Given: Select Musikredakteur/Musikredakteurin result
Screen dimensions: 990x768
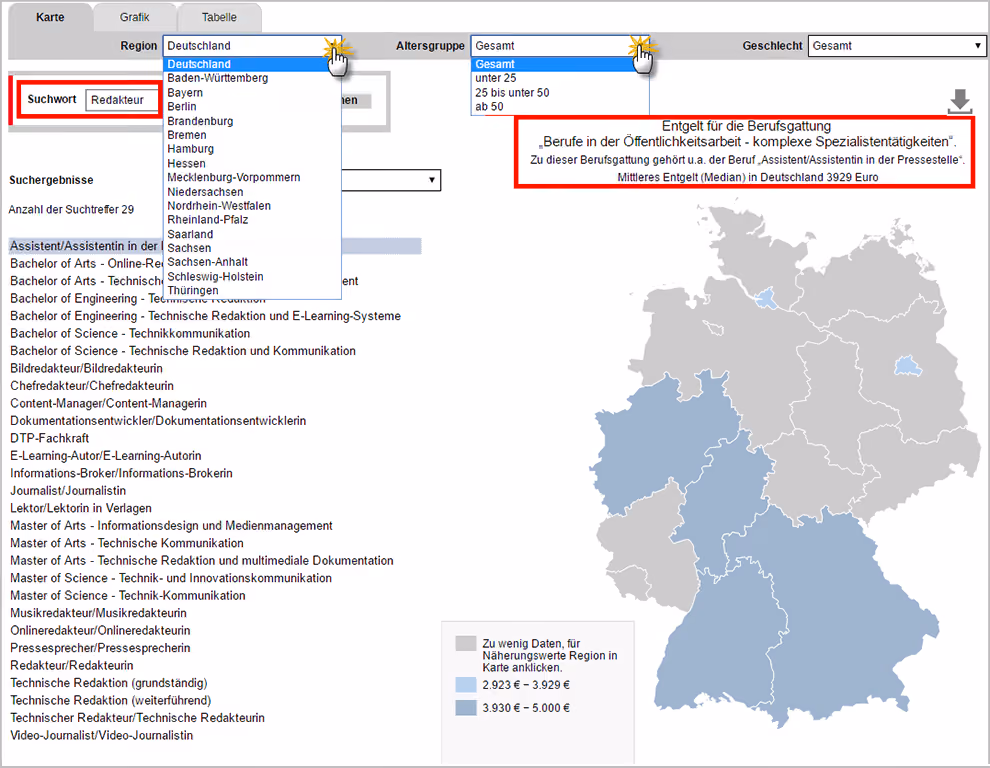Looking at the screenshot, I should (x=98, y=613).
